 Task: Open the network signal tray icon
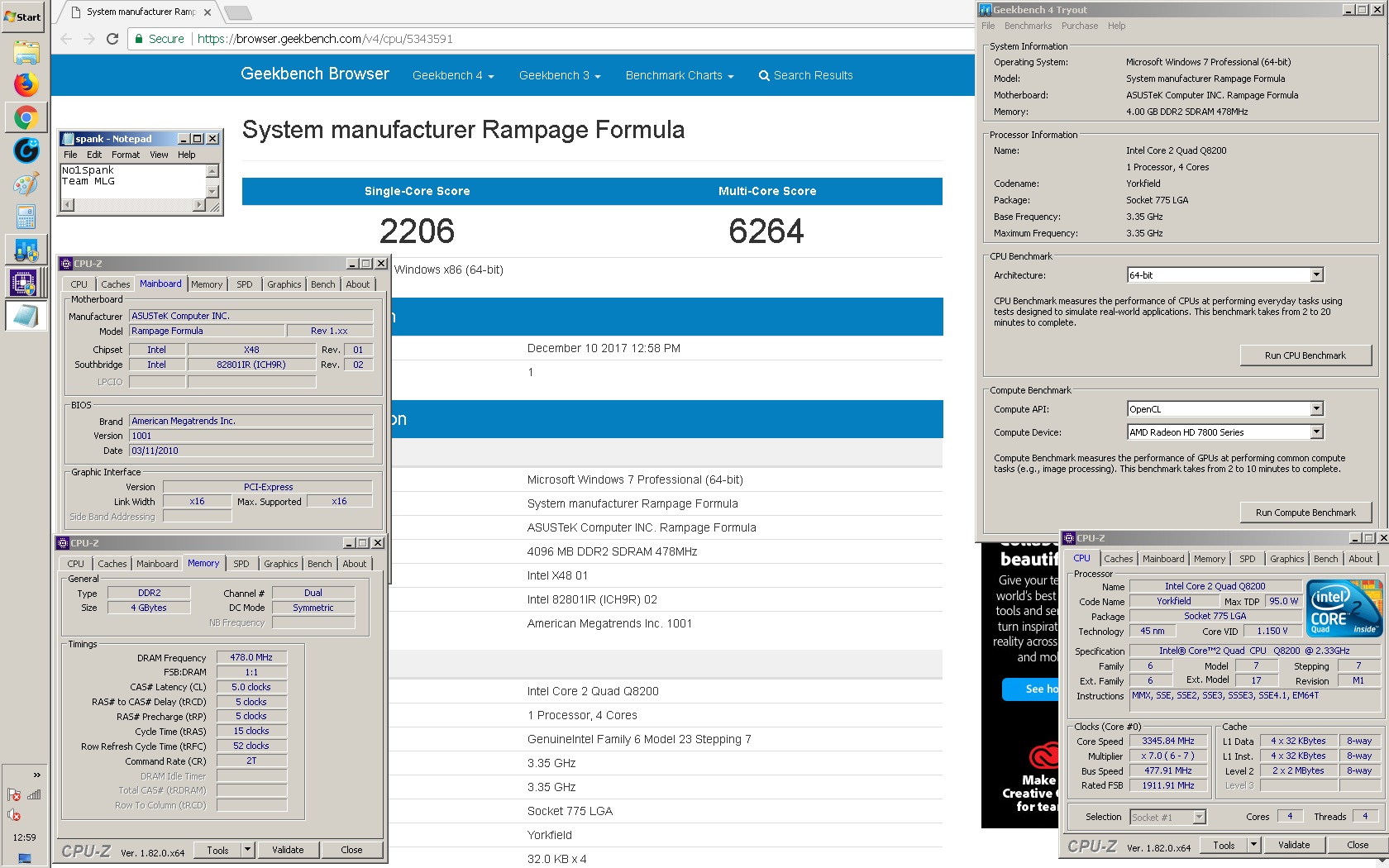[35, 795]
